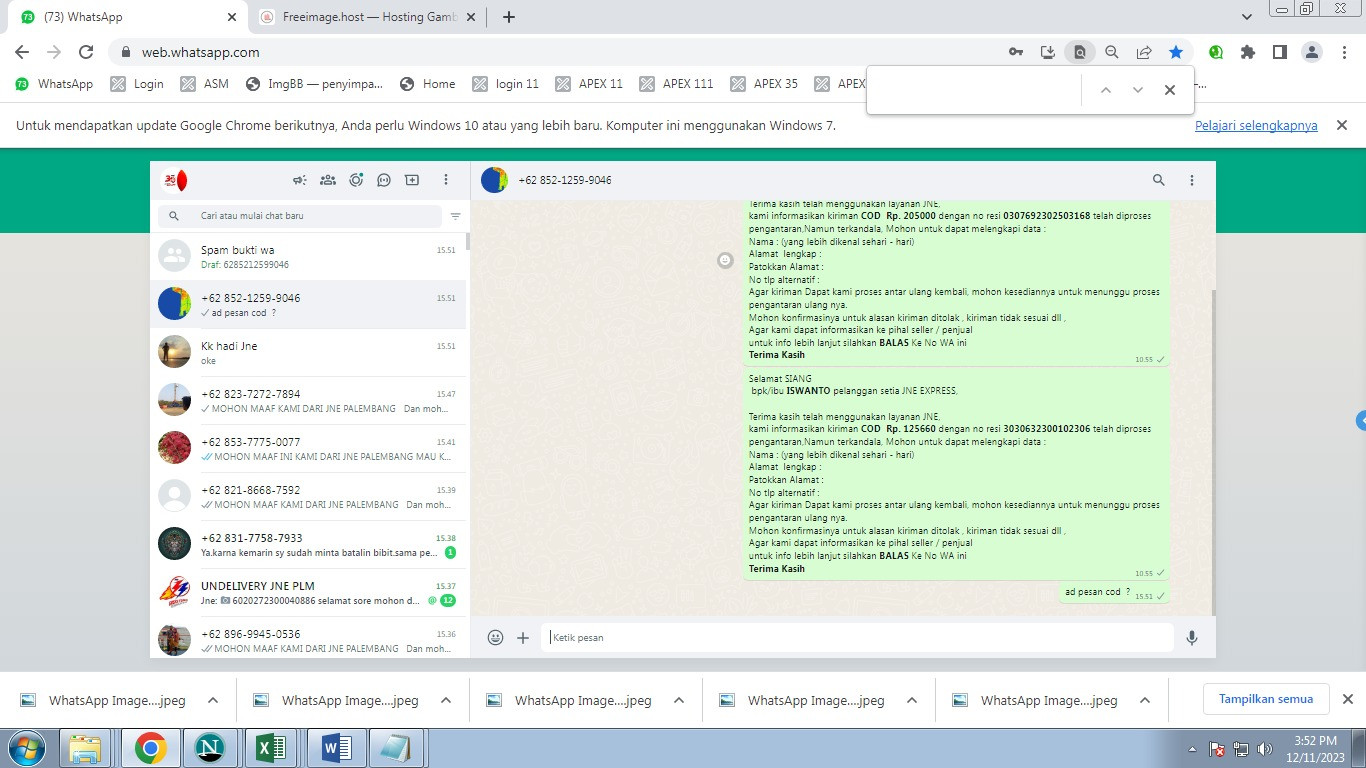
Task: Open chat with +62 823-7272-7894
Action: [308, 401]
